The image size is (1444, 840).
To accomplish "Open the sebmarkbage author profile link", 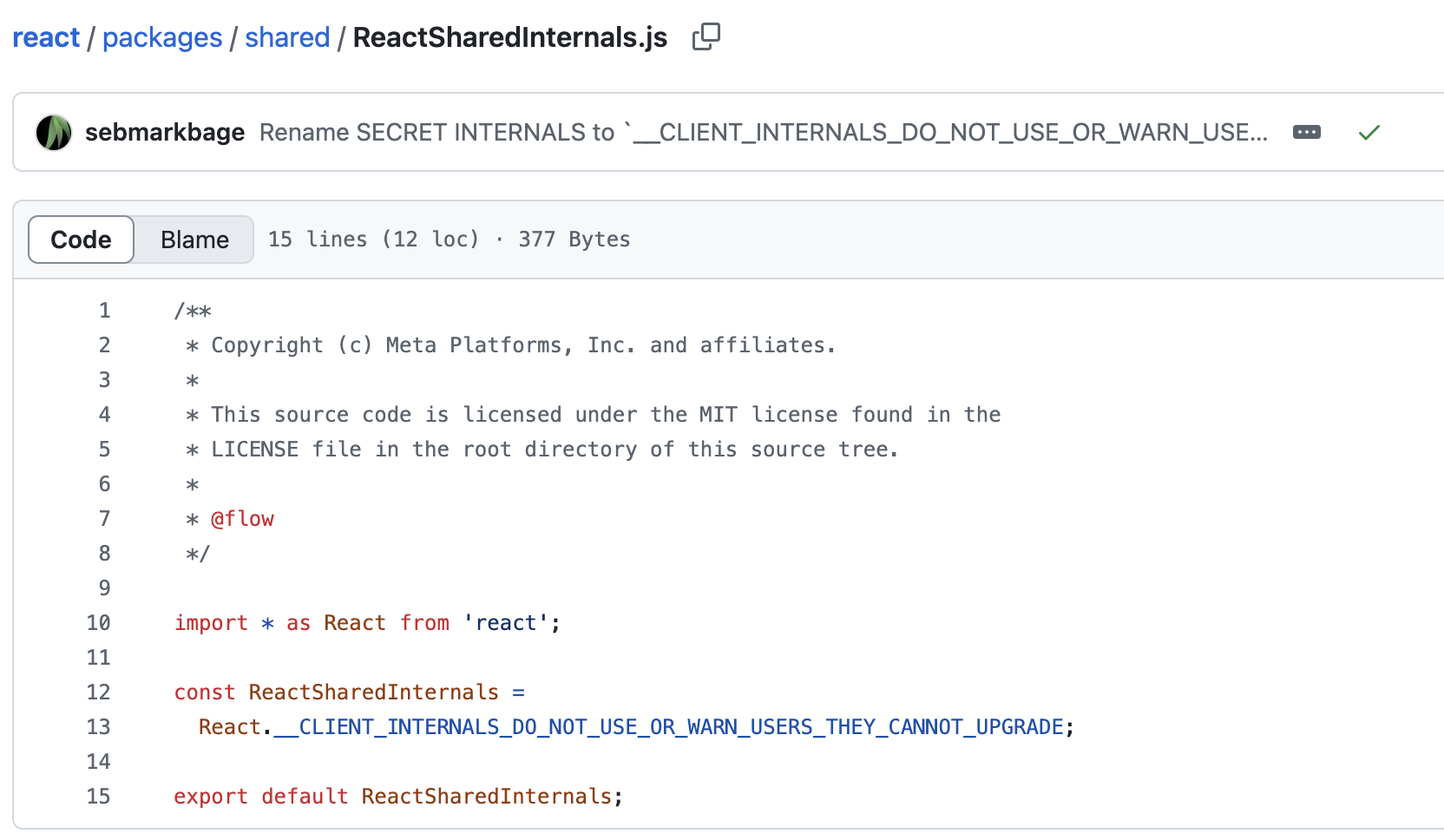I will tap(165, 132).
